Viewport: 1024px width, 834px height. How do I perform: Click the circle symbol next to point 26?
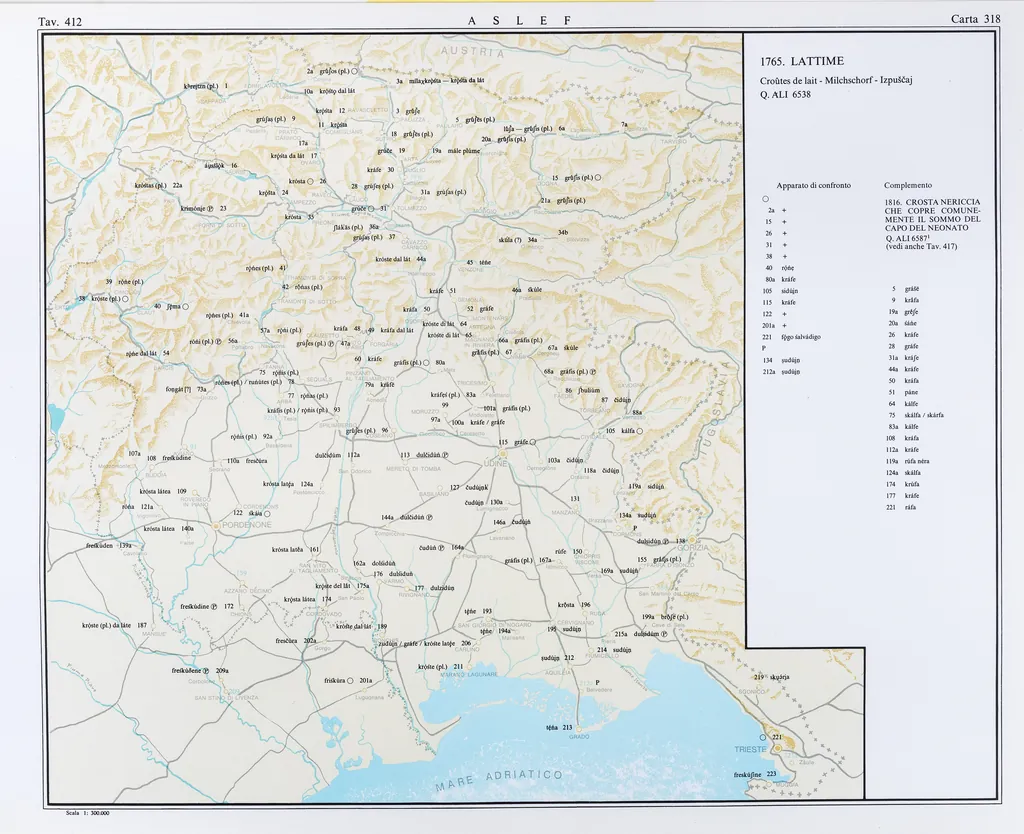pos(311,181)
